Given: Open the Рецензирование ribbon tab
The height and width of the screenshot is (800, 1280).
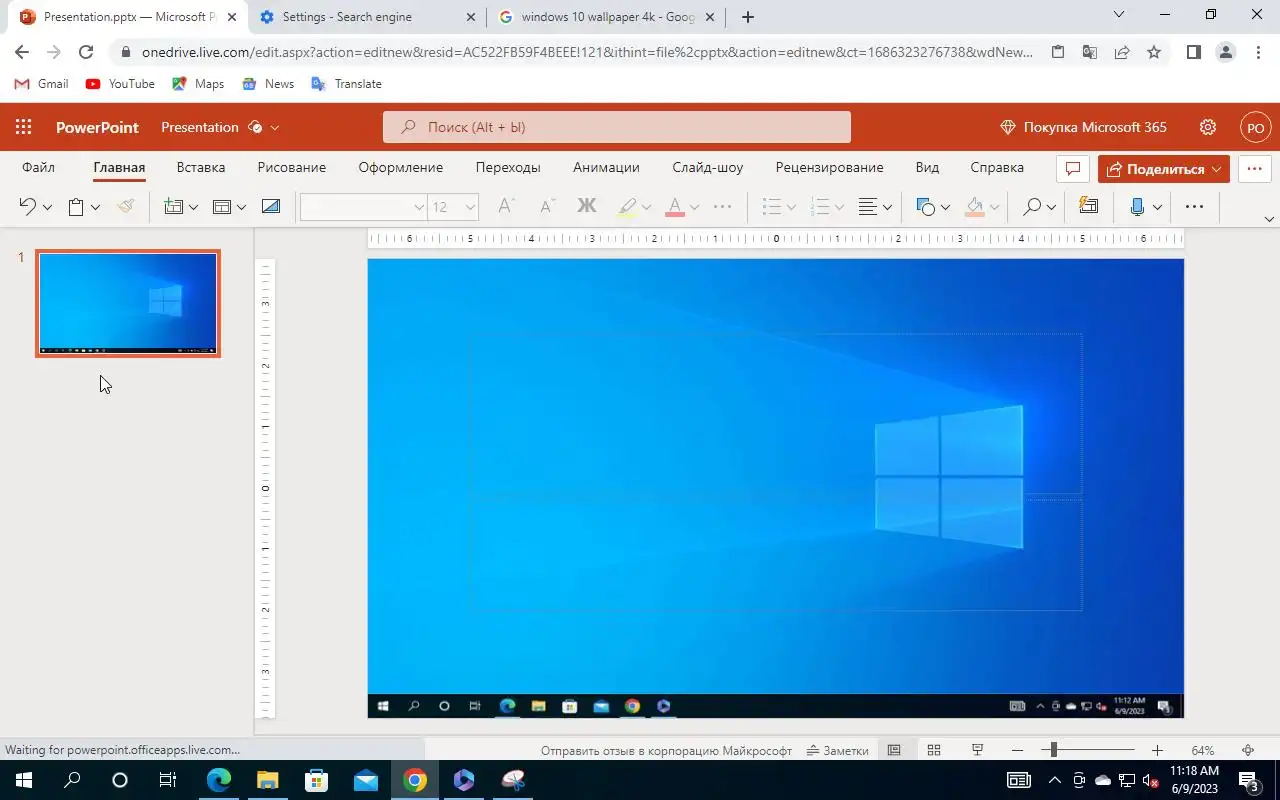Looking at the screenshot, I should (829, 167).
